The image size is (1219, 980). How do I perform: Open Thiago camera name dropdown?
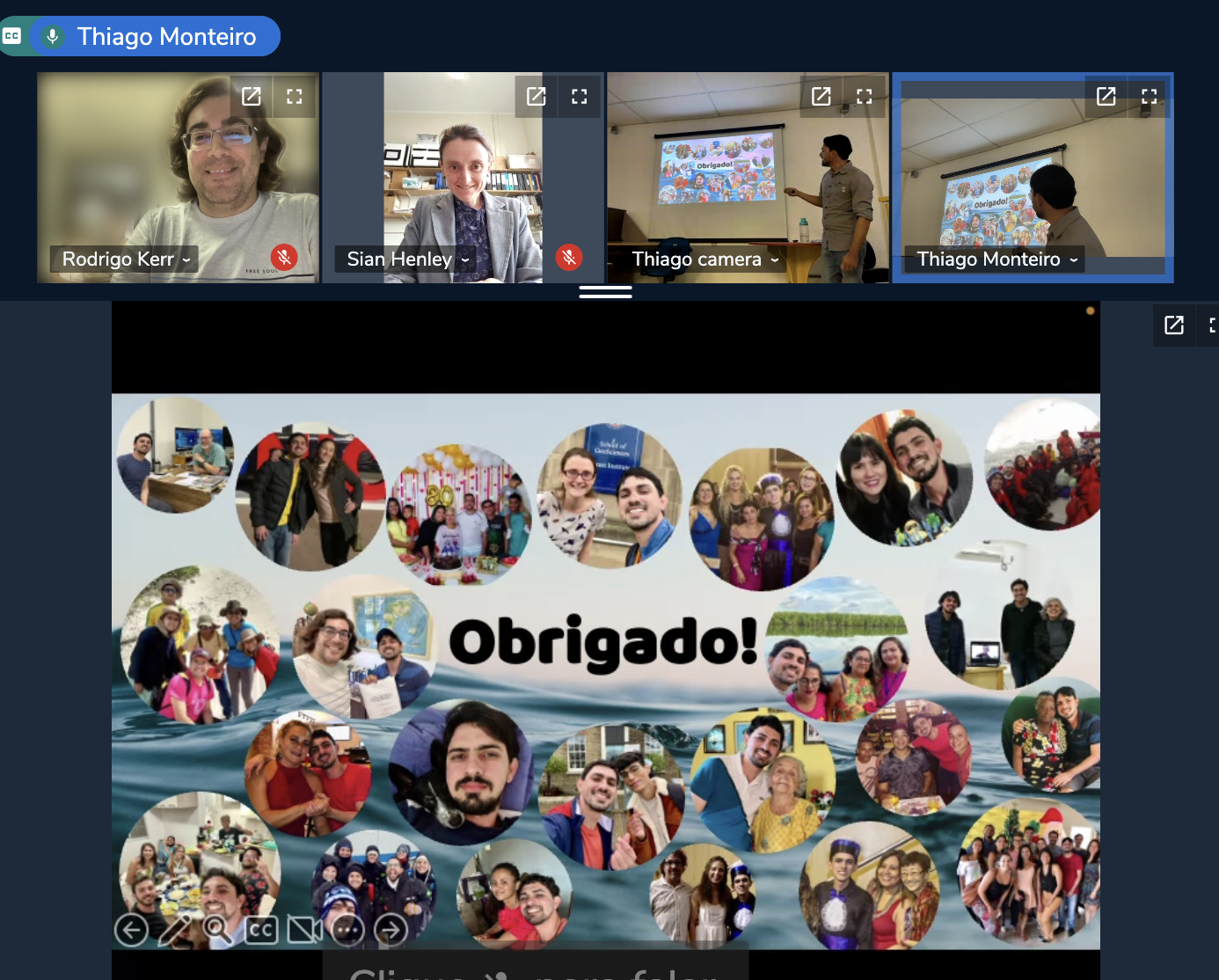[x=704, y=260]
